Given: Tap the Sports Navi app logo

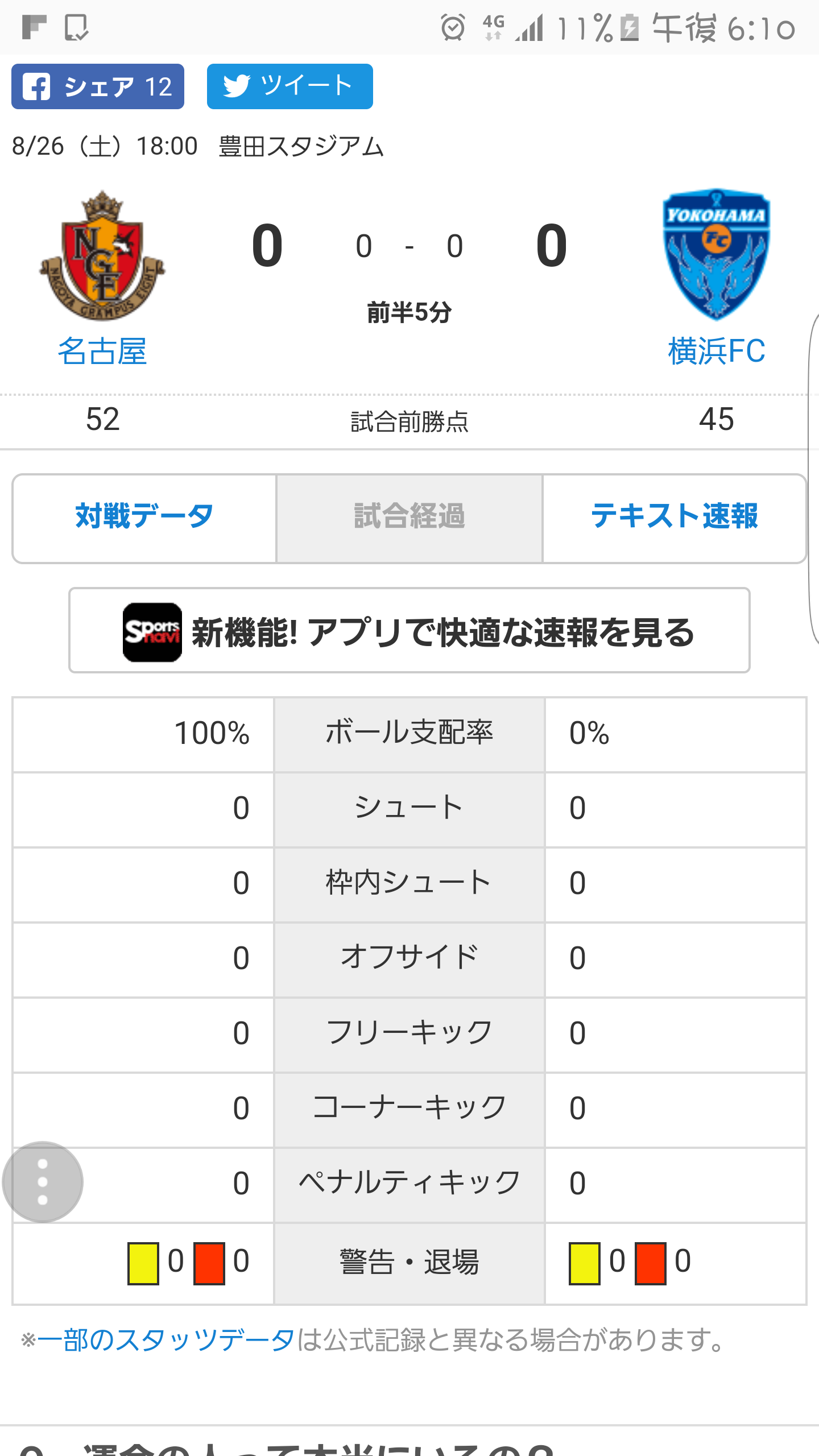Looking at the screenshot, I should (152, 632).
